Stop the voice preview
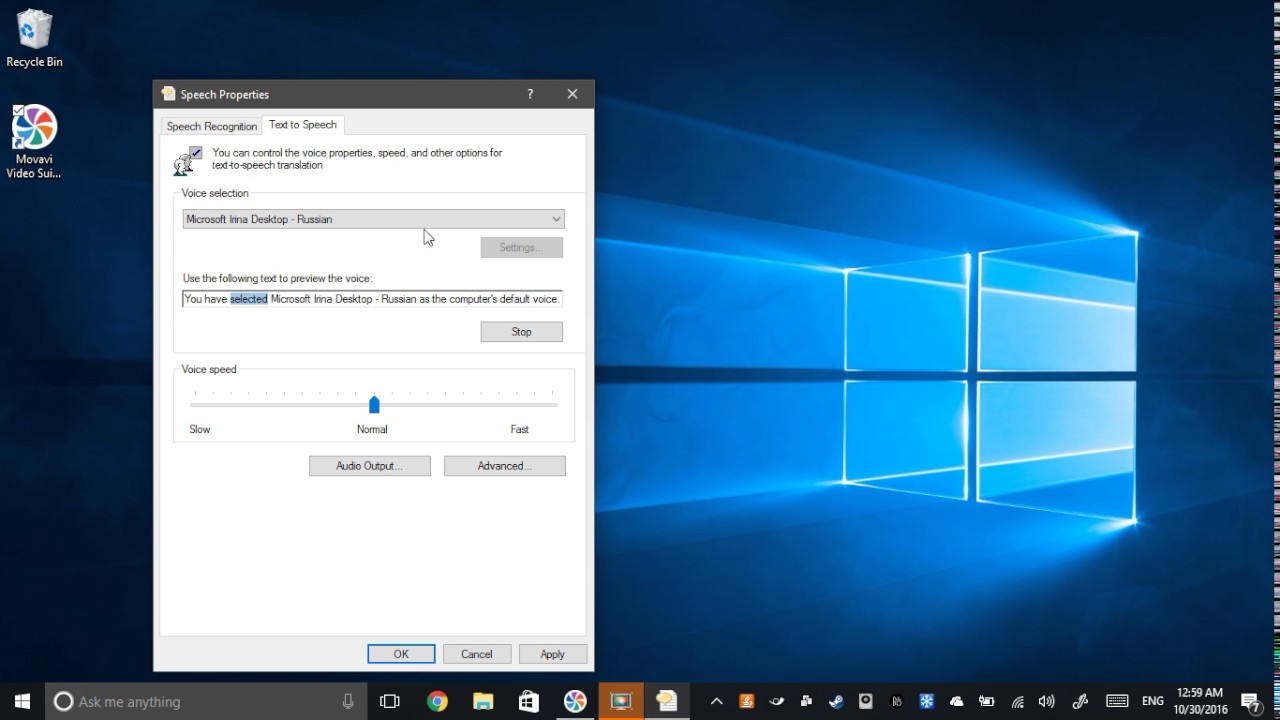The height and width of the screenshot is (720, 1280). click(x=521, y=332)
